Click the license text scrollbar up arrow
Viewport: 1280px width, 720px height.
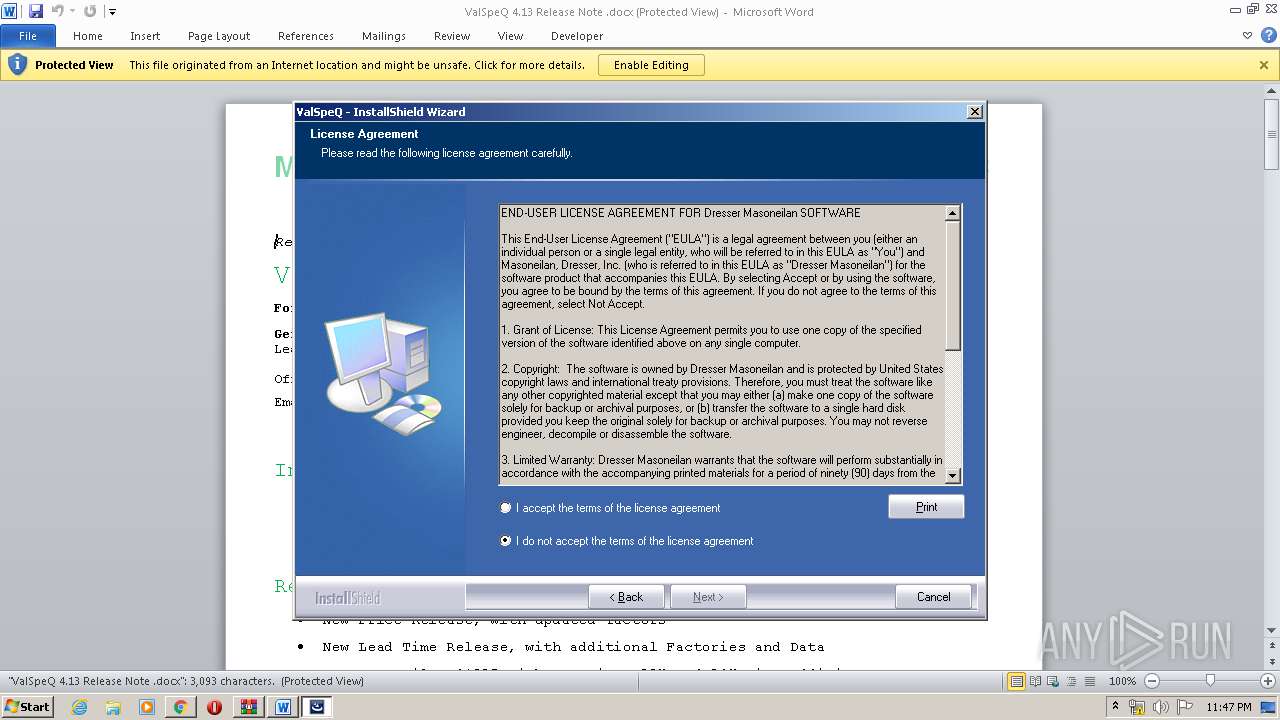click(953, 213)
